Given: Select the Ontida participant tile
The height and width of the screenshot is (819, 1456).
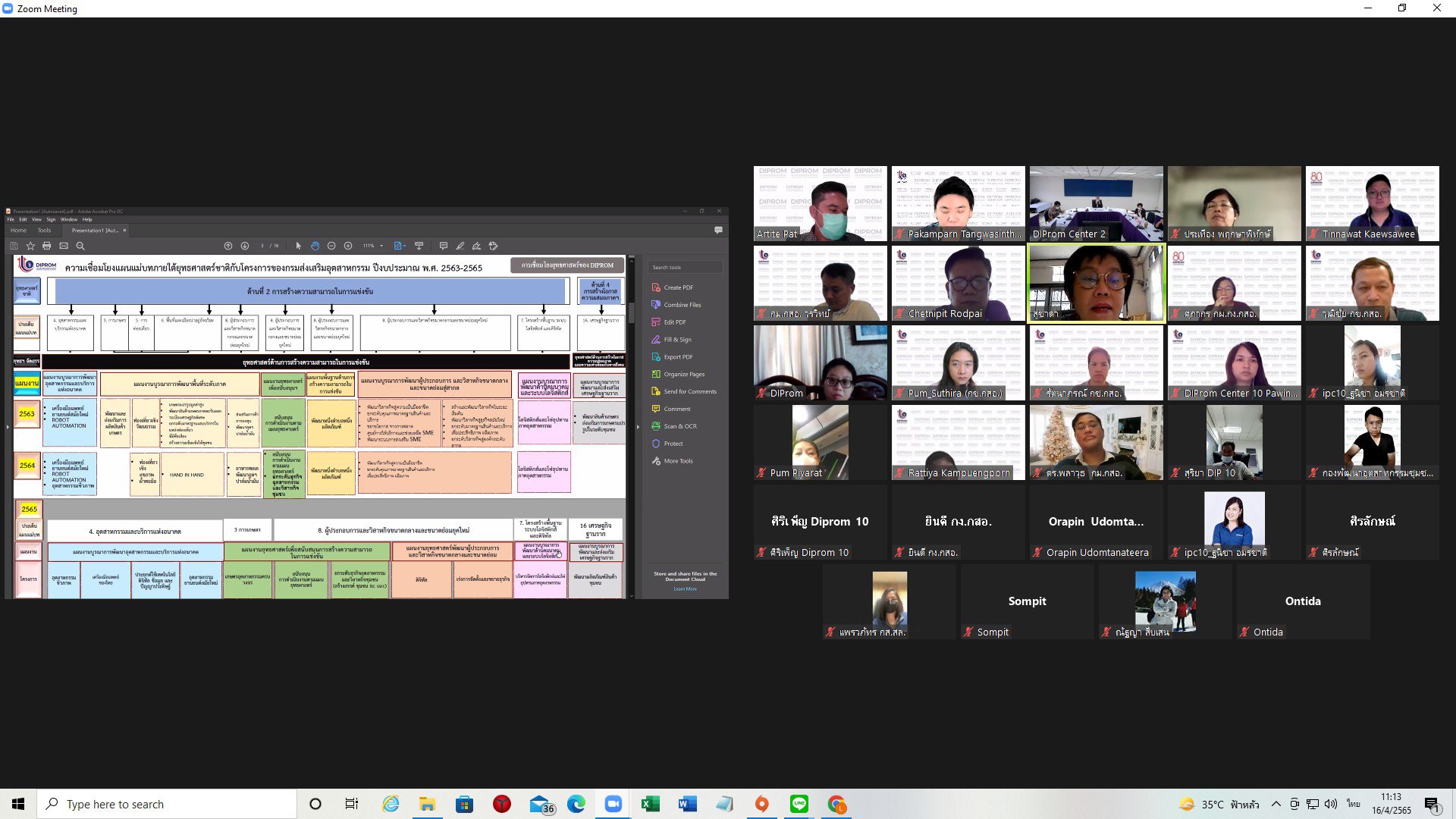Looking at the screenshot, I should click(1303, 601).
